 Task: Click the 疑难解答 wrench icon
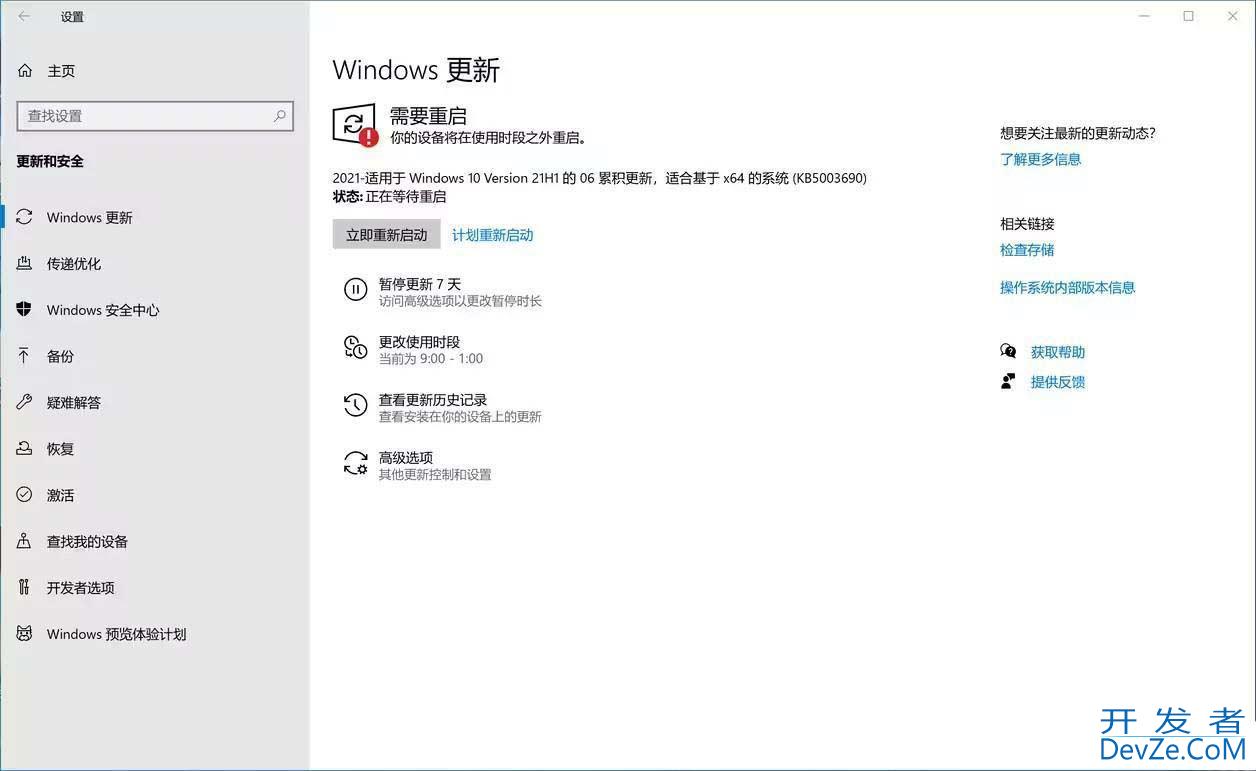[25, 402]
